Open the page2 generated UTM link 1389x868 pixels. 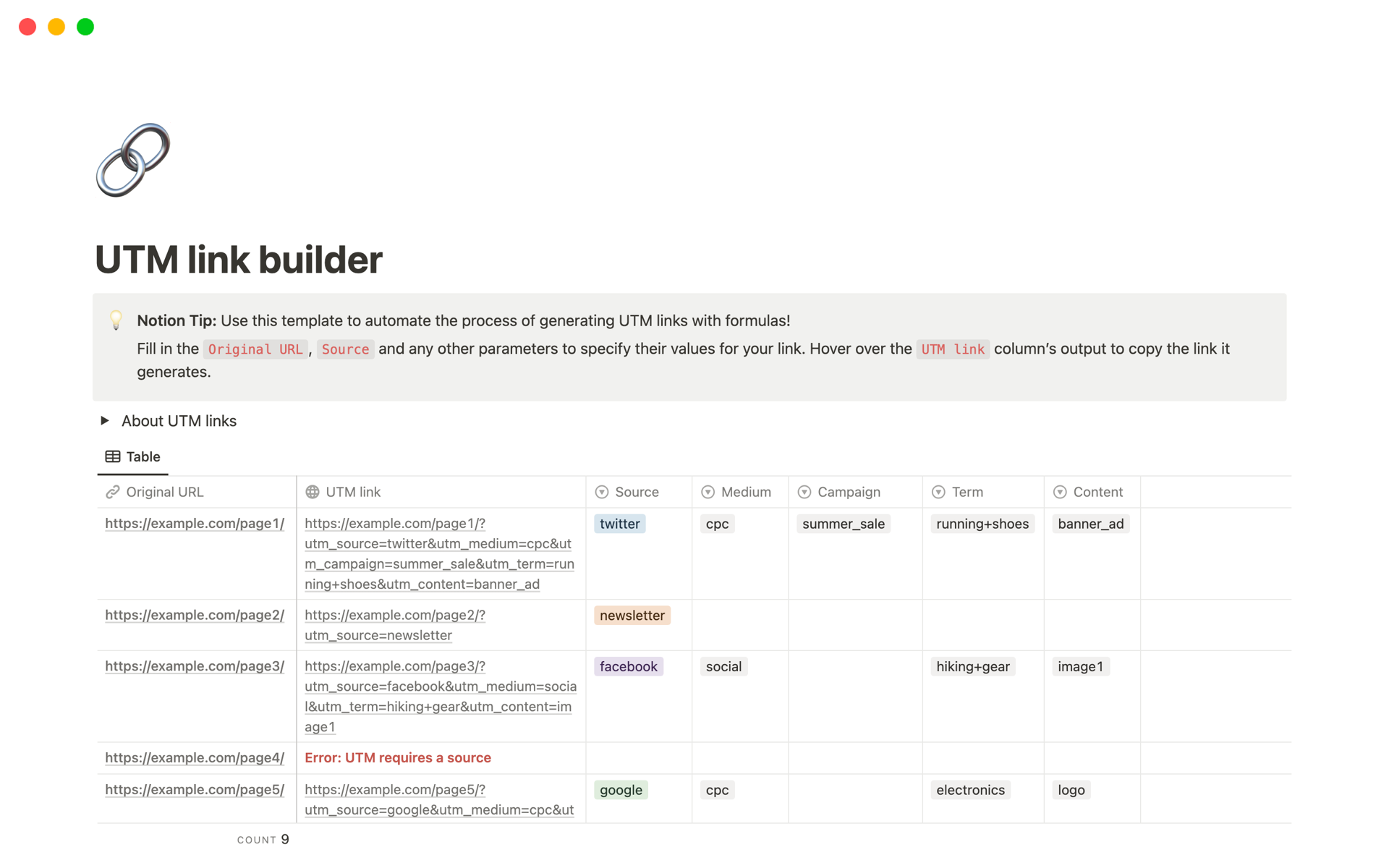[395, 625]
